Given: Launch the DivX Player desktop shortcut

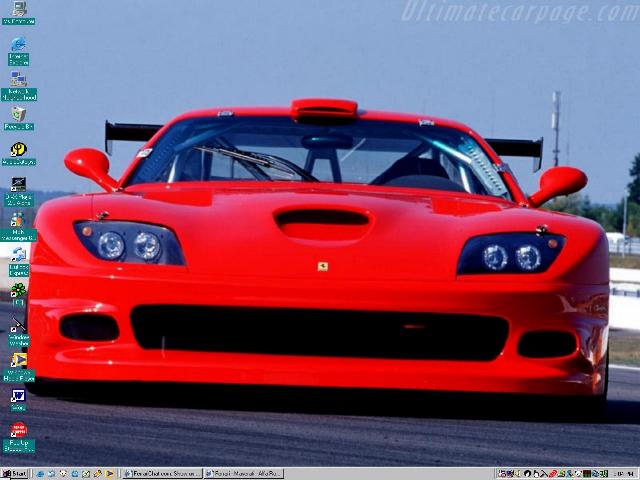Looking at the screenshot, I should click(19, 191).
